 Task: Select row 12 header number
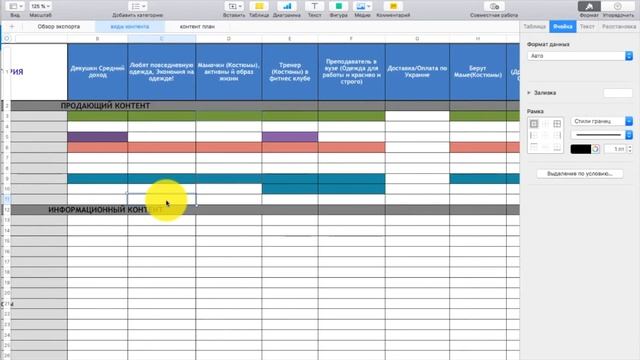tap(7, 210)
